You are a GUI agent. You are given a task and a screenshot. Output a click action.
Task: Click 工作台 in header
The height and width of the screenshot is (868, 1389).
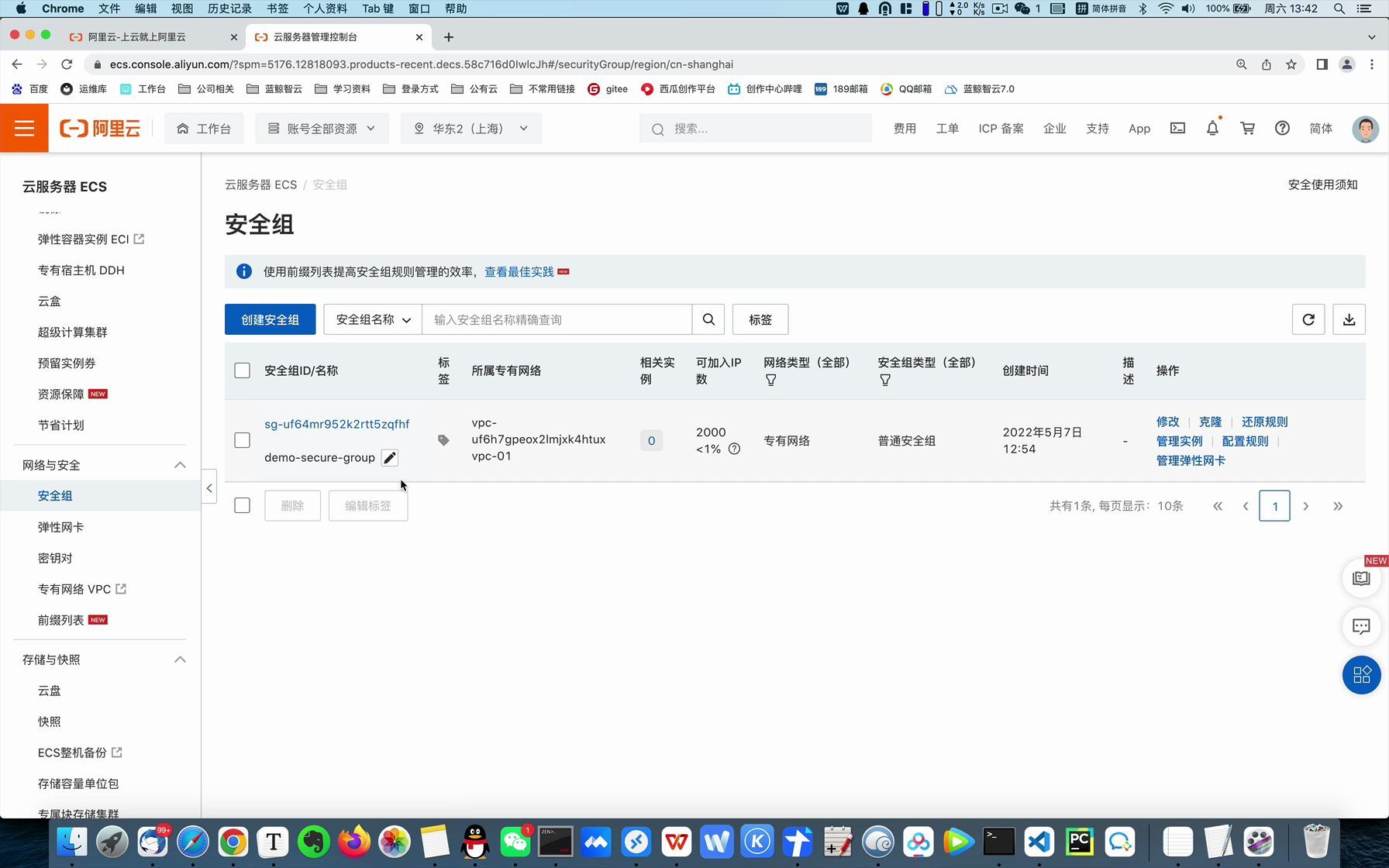tap(204, 129)
